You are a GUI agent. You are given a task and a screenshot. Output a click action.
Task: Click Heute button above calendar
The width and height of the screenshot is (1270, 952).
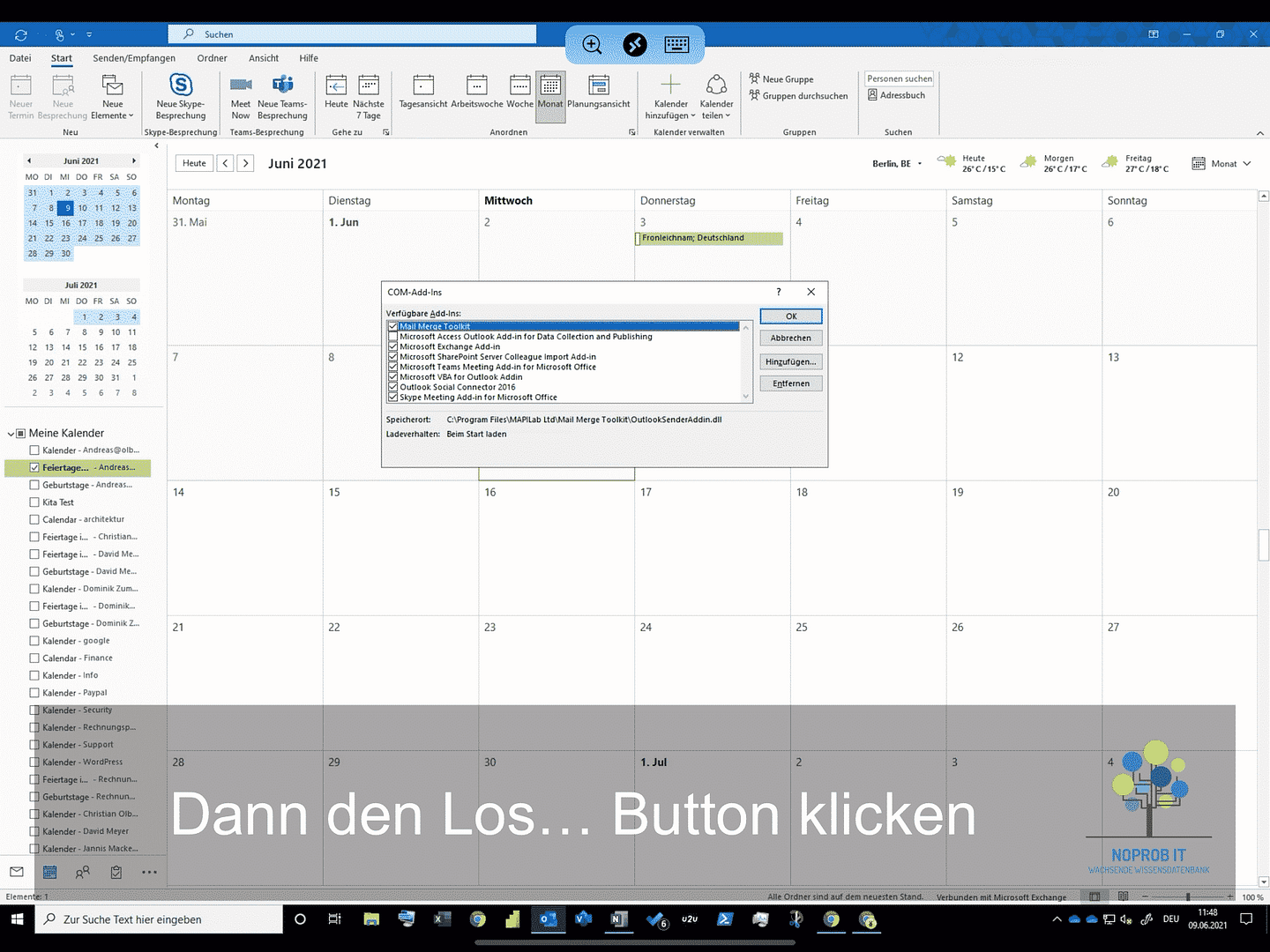[195, 163]
